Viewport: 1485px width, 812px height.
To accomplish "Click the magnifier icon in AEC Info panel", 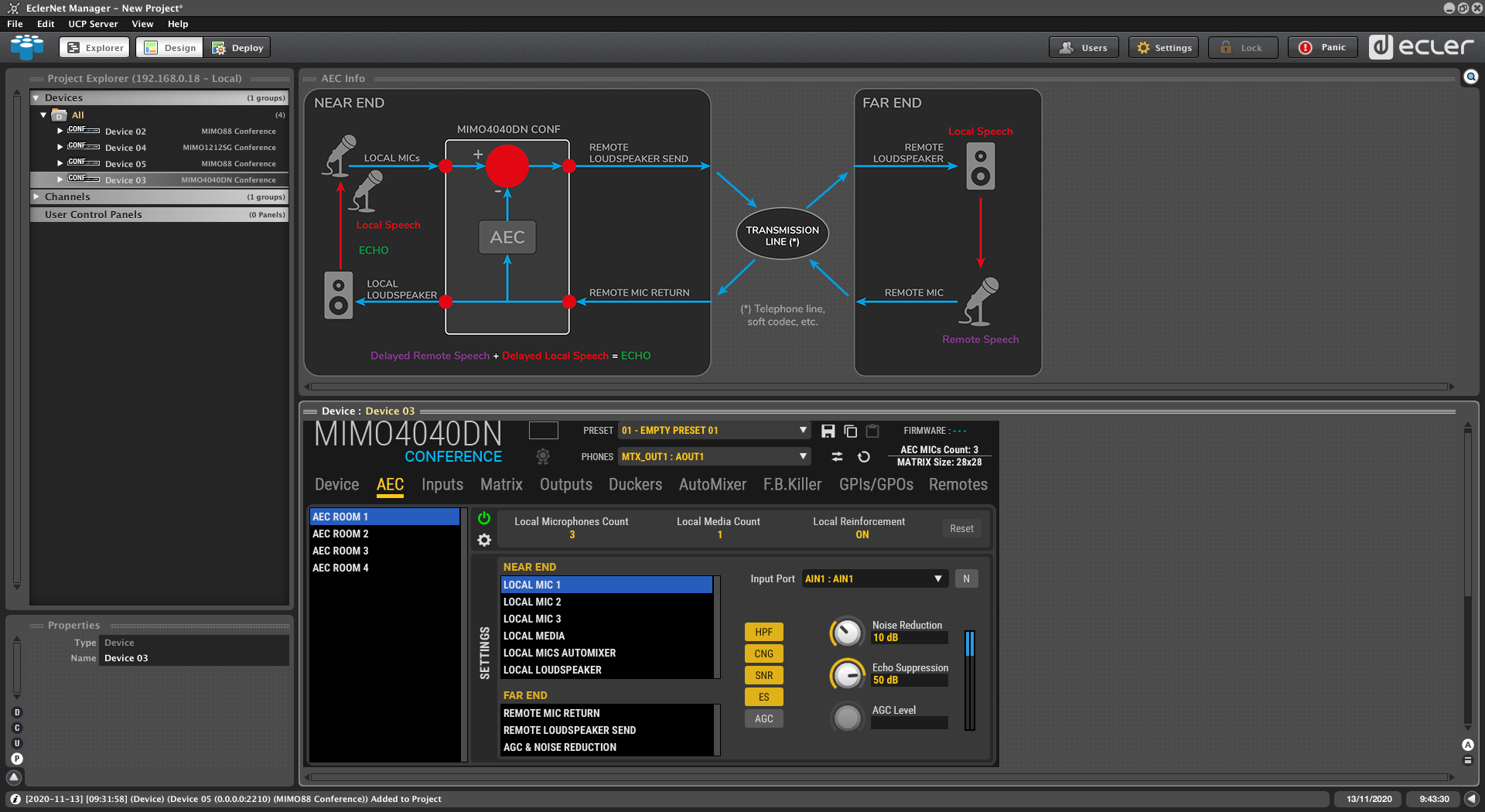I will click(x=1471, y=77).
